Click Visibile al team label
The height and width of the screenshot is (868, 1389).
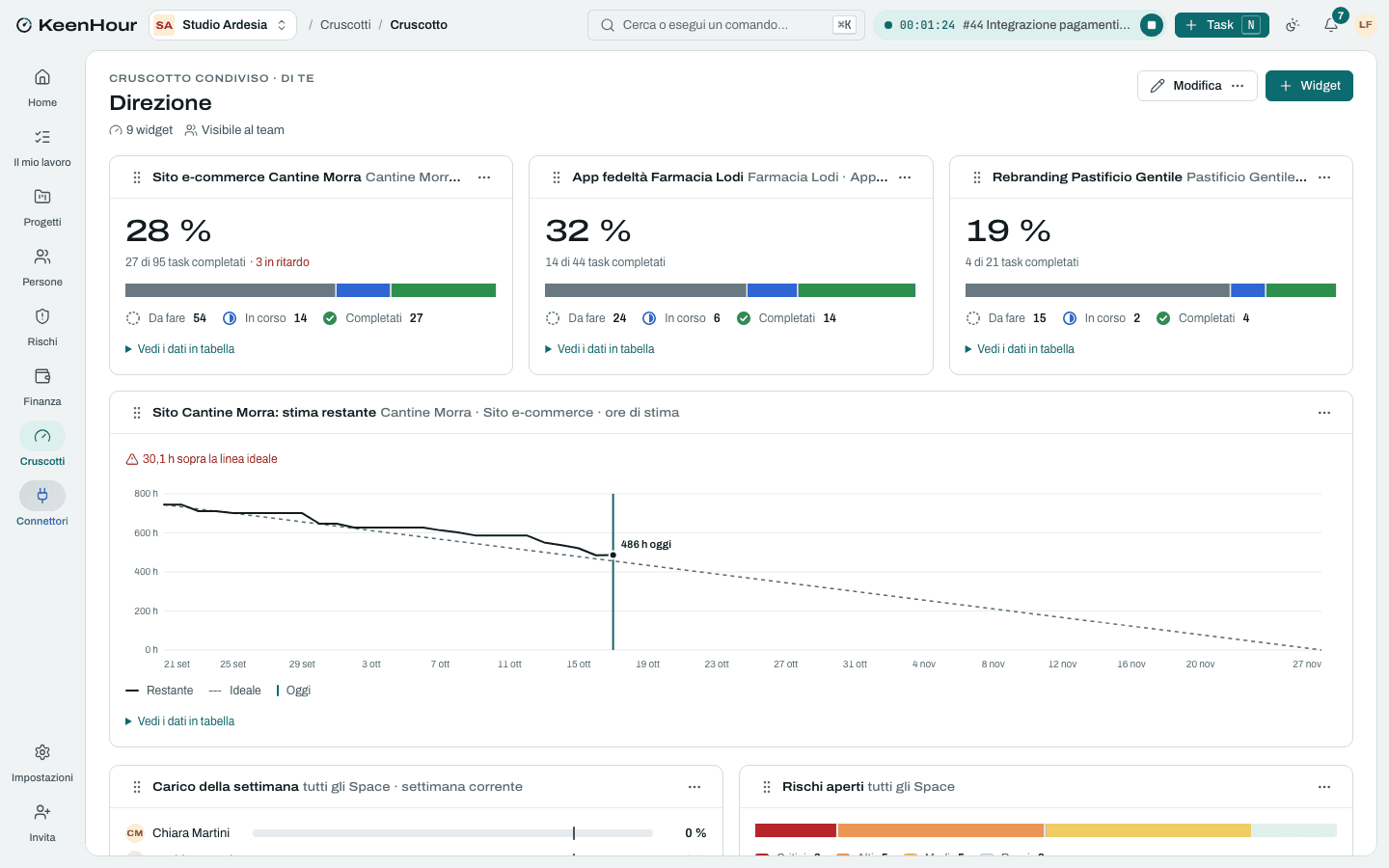point(234,130)
